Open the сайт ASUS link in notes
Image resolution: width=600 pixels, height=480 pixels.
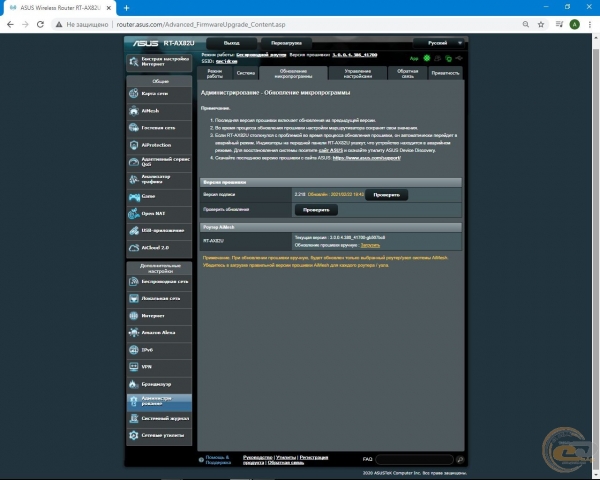[x=331, y=150]
